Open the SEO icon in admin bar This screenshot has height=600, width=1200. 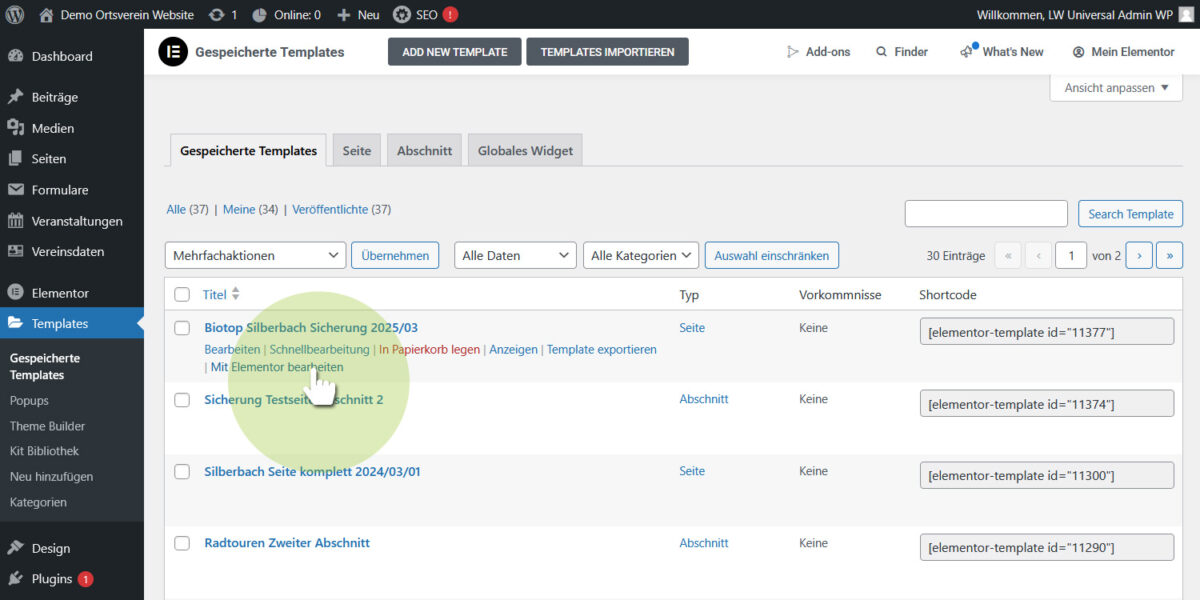pyautogui.click(x=401, y=15)
